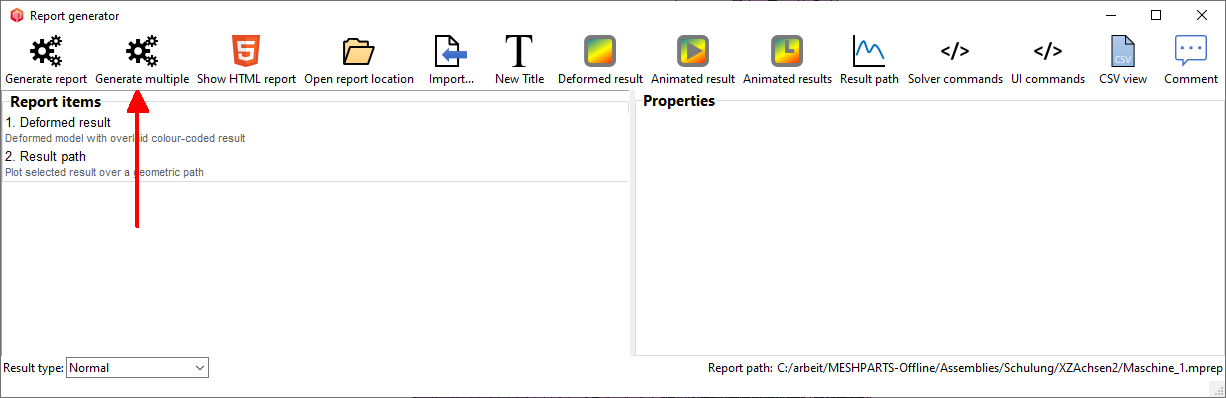
Task: Click the Report path file text
Action: click(995, 368)
